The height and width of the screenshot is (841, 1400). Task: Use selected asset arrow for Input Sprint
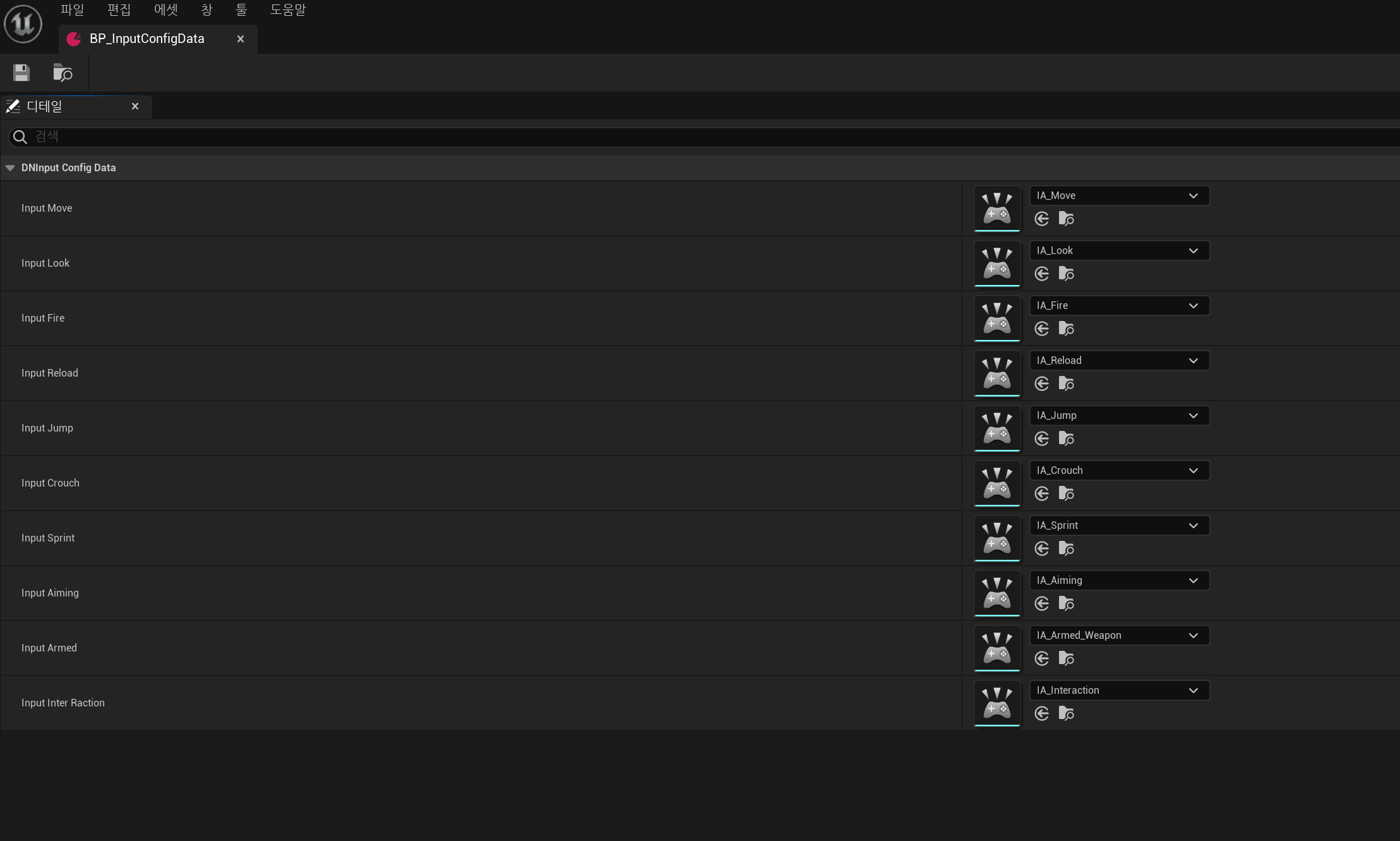1042,548
